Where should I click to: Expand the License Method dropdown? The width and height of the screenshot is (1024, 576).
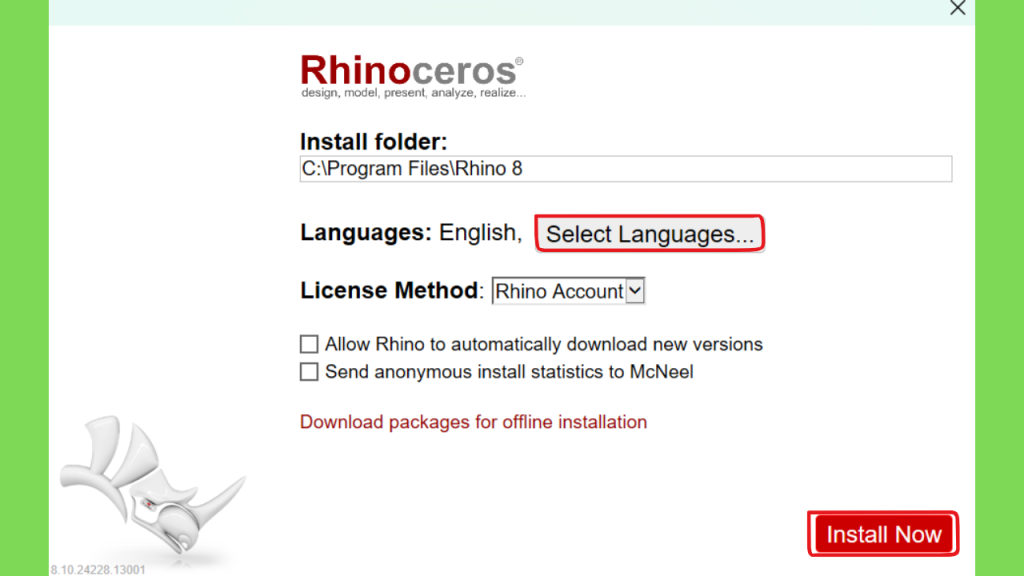[568, 291]
